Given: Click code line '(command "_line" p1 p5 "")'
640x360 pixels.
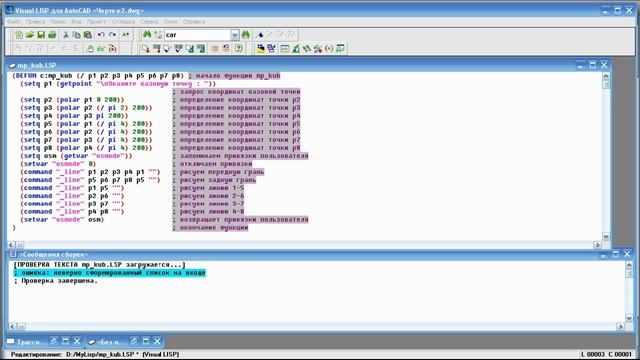Looking at the screenshot, I should [x=72, y=188].
